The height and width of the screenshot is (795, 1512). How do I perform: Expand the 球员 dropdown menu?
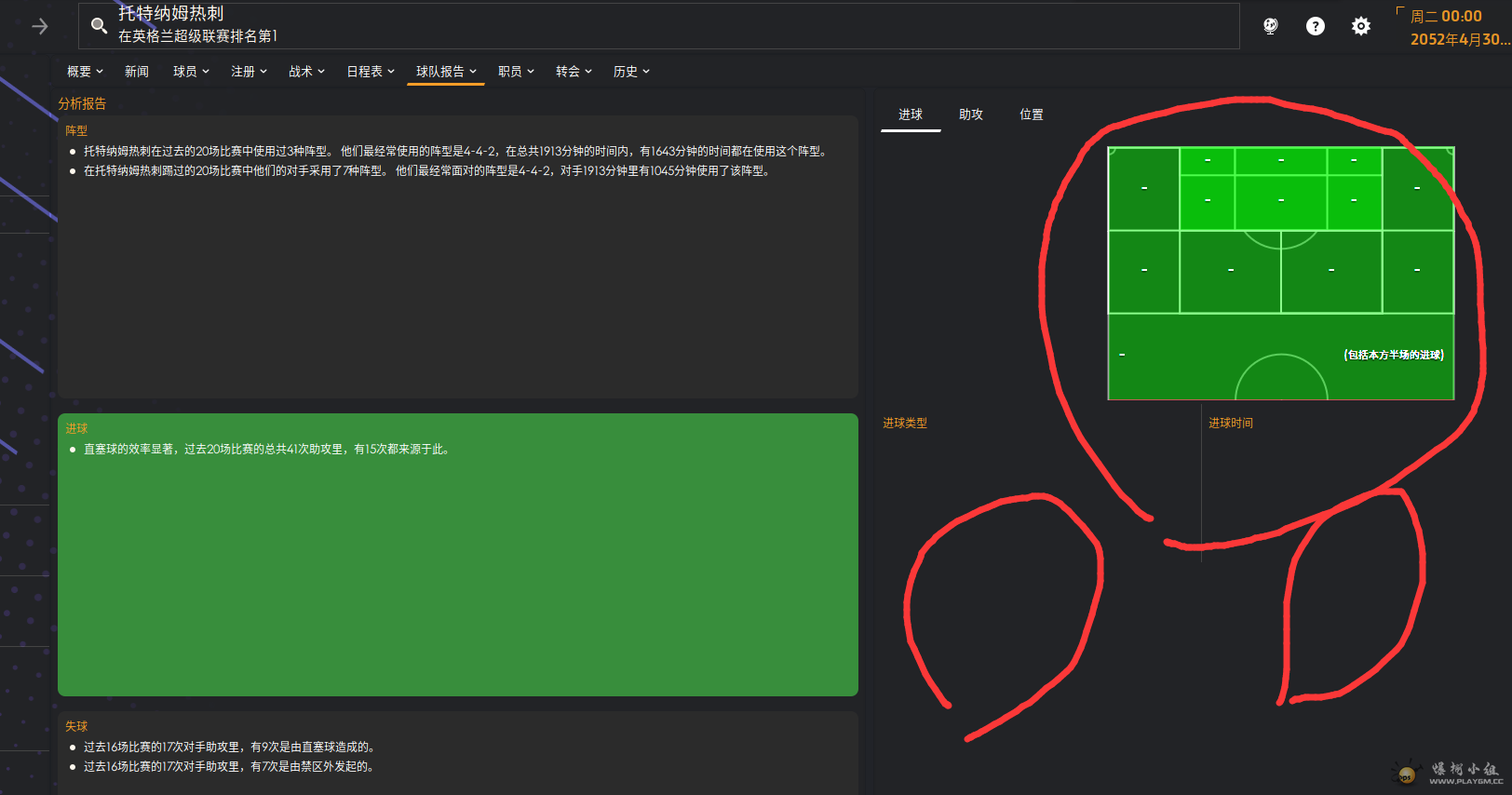pos(191,72)
